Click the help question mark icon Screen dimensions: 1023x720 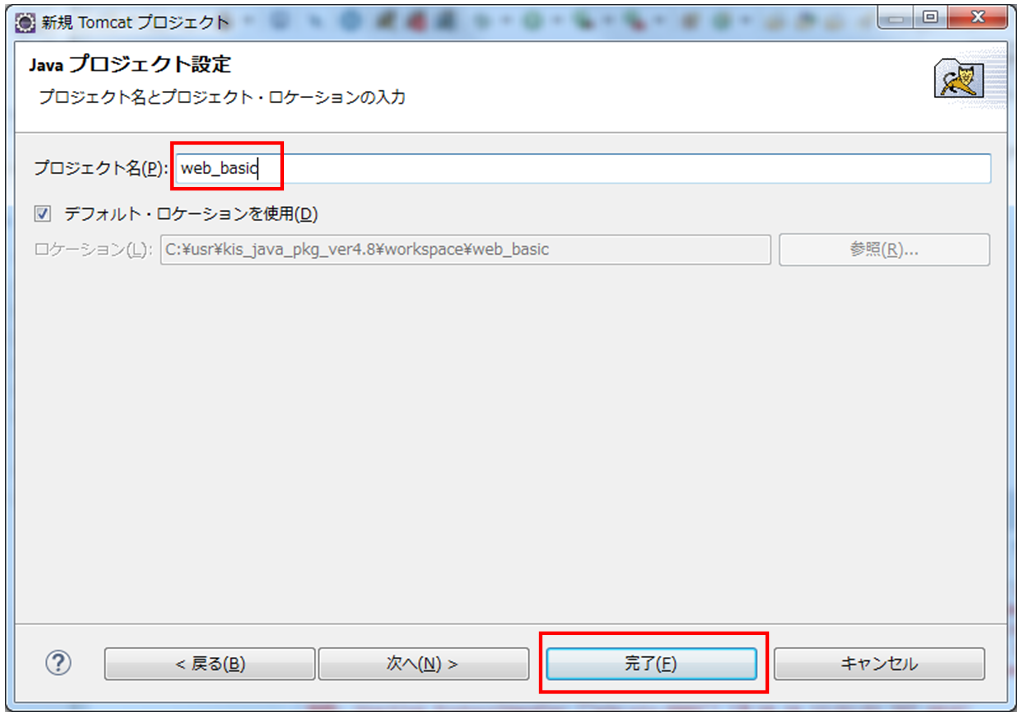point(59,663)
